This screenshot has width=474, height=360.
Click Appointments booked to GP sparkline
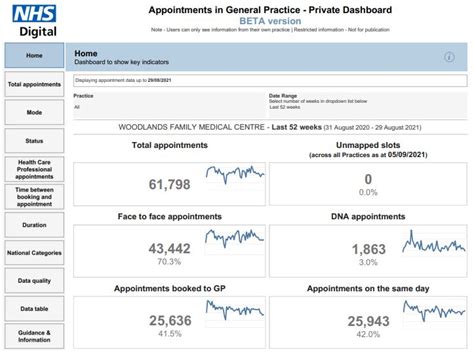pyautogui.click(x=235, y=310)
